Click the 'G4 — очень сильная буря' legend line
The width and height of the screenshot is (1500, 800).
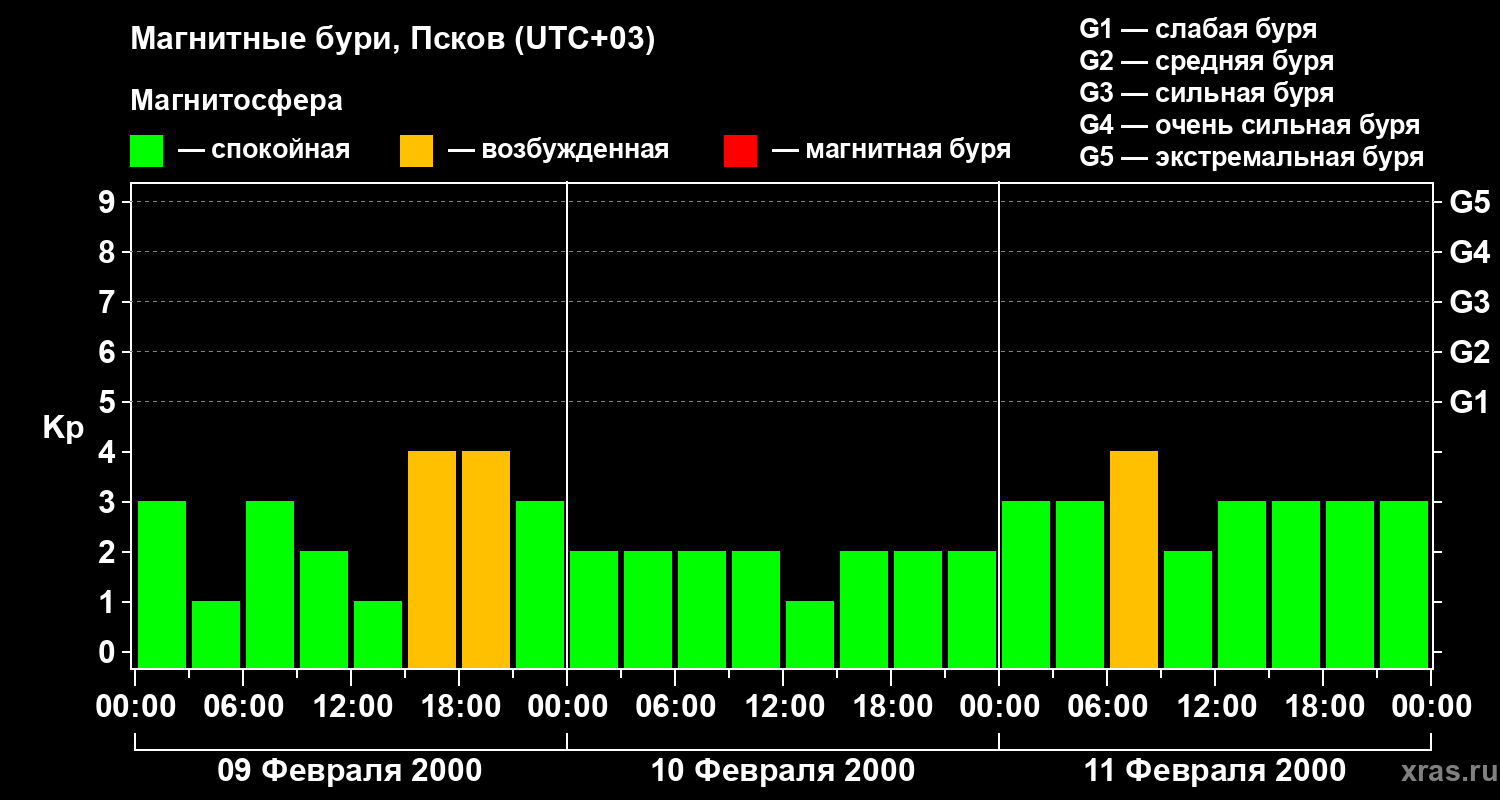(1249, 125)
